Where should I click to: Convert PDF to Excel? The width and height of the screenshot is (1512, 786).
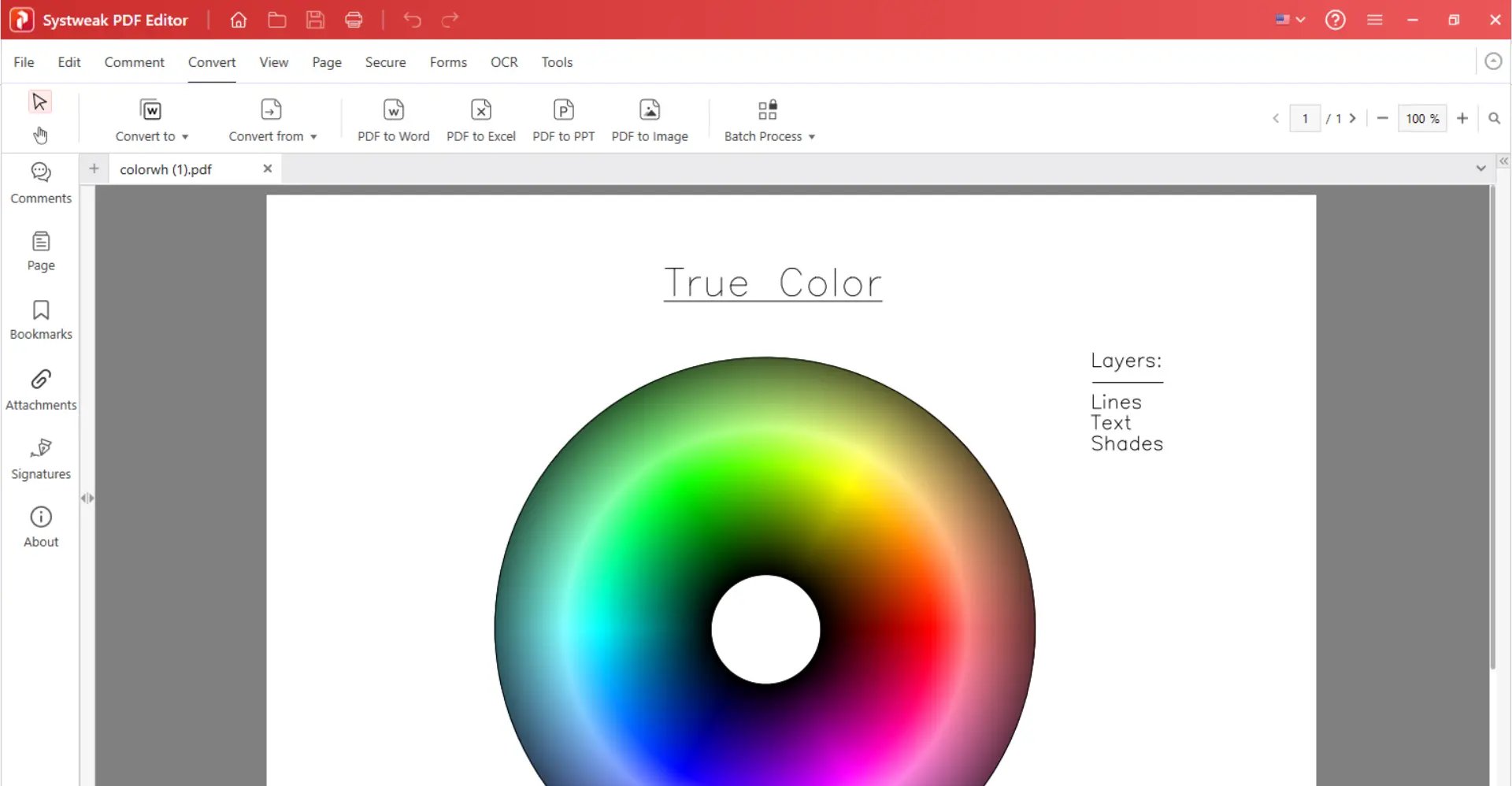click(x=481, y=120)
